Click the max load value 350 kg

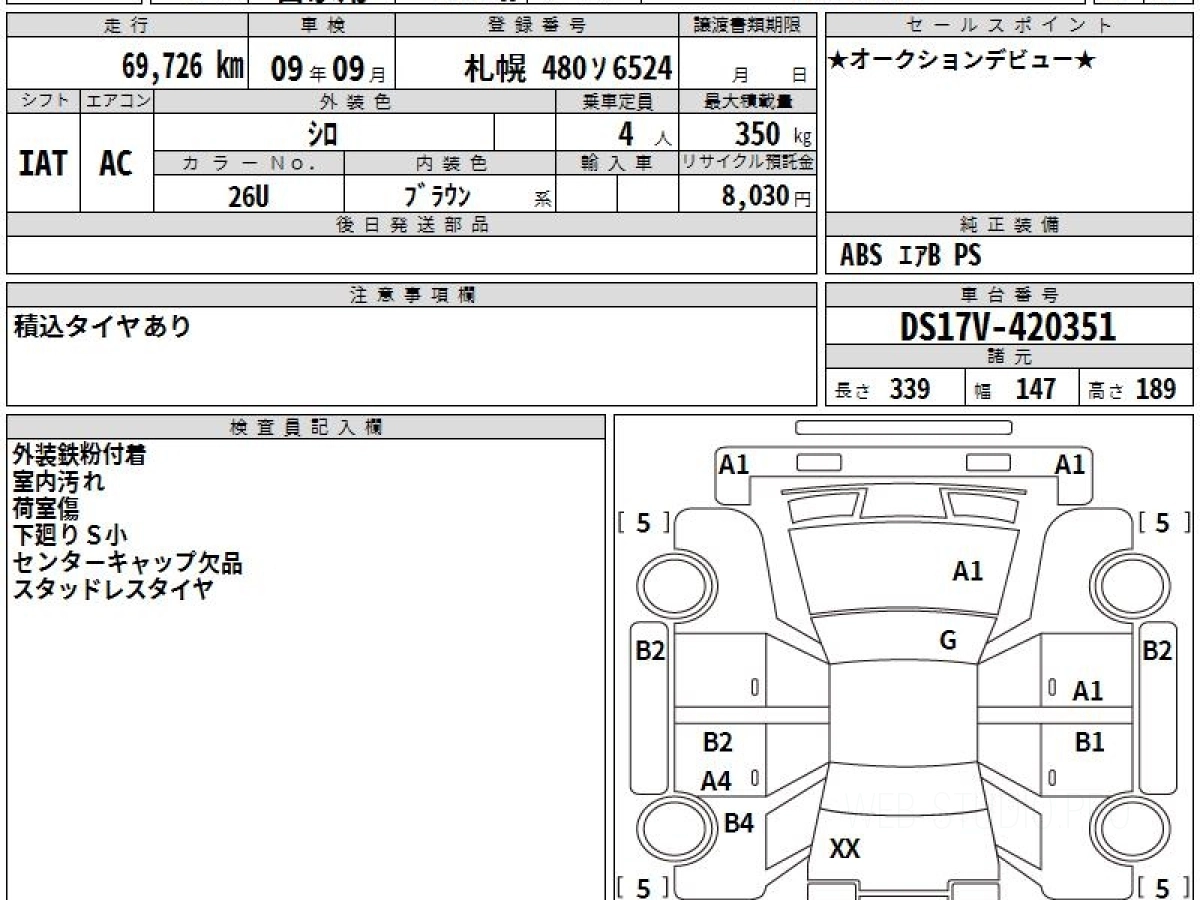tap(773, 133)
